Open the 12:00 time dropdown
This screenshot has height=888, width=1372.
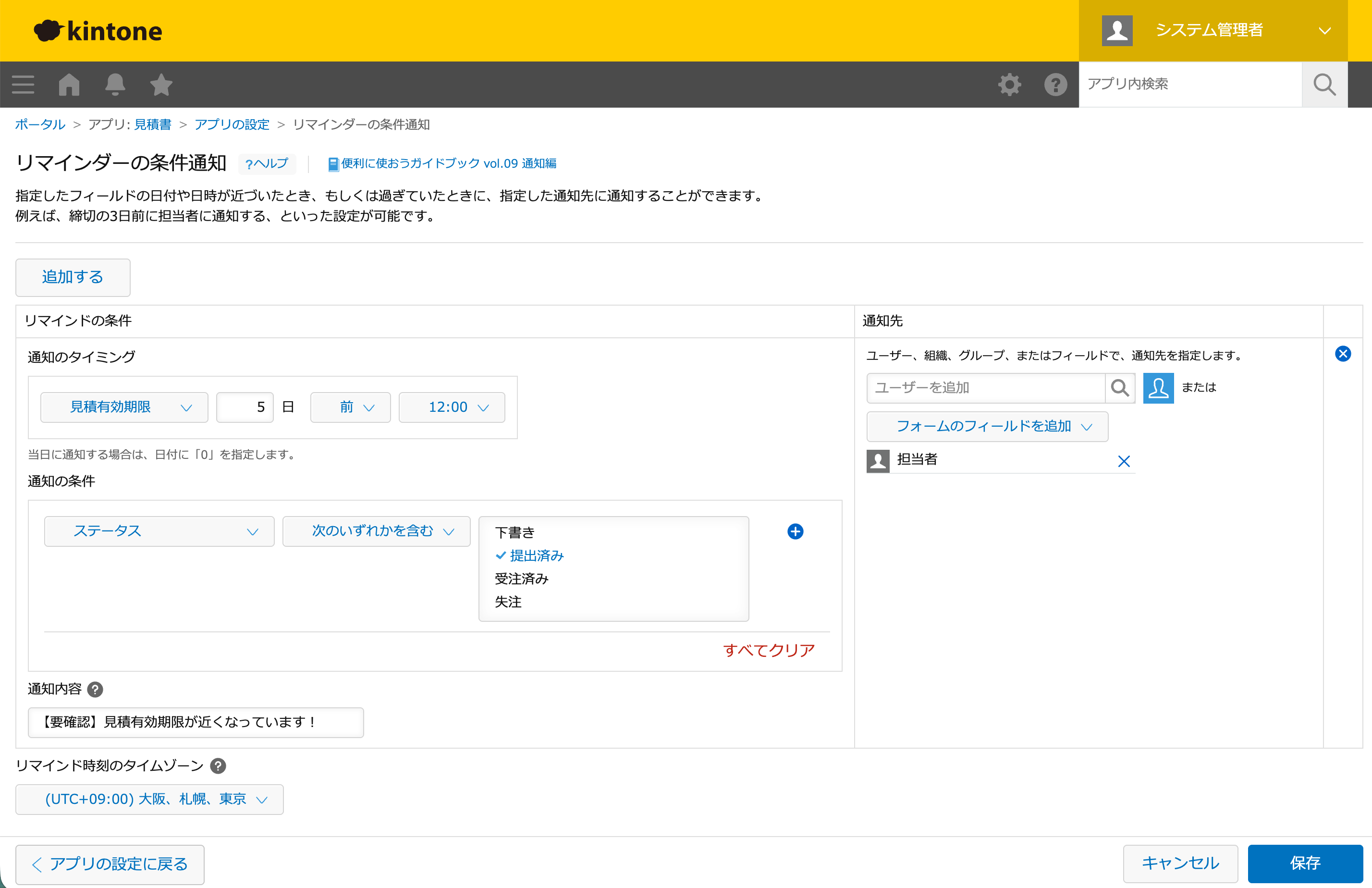point(452,407)
